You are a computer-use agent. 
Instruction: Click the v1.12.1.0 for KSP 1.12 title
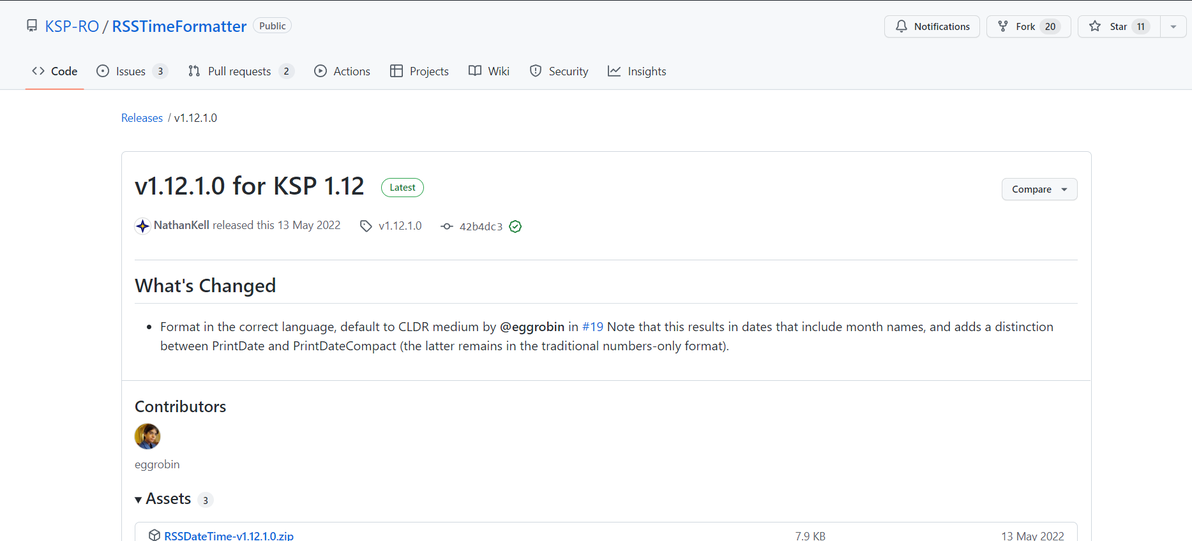click(x=249, y=186)
